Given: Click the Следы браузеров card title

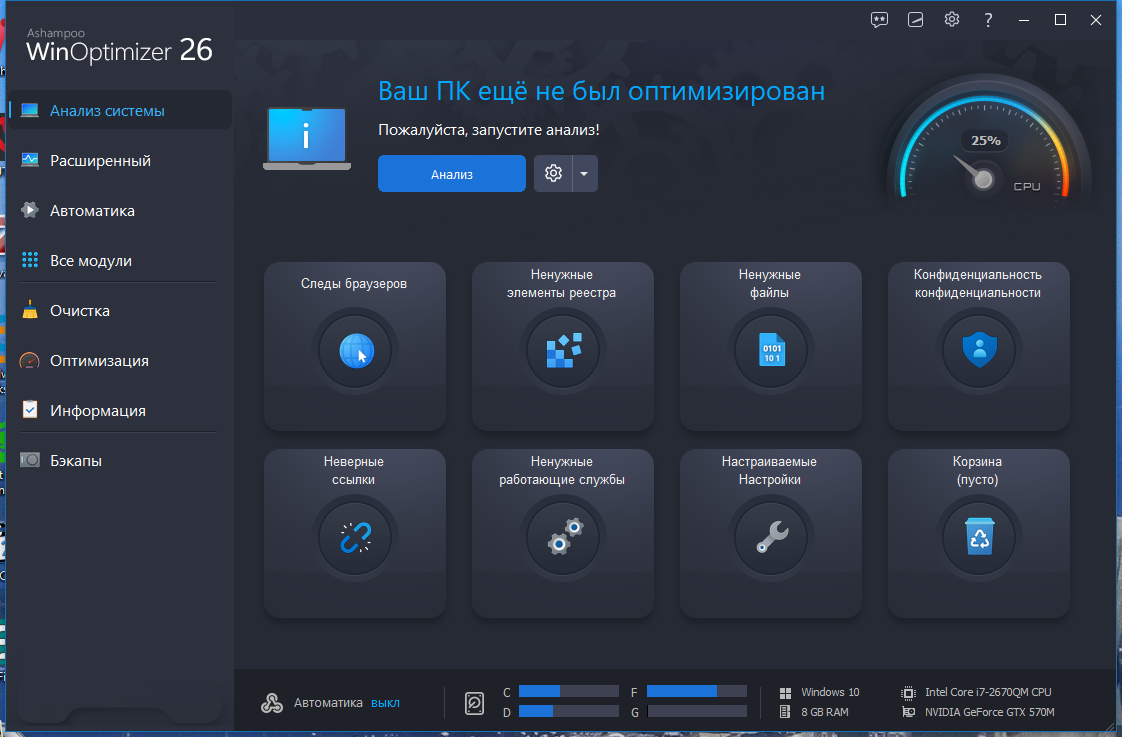Looking at the screenshot, I should point(353,283).
